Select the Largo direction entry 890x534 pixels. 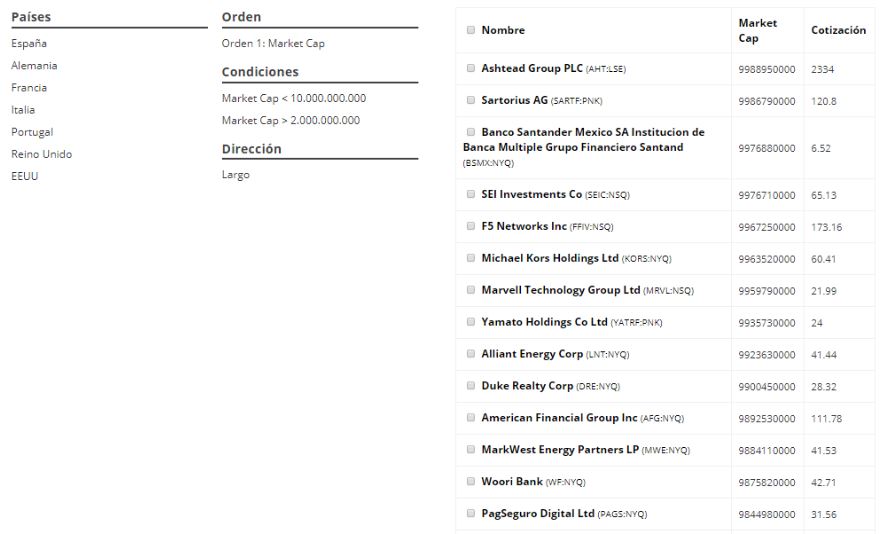[236, 175]
